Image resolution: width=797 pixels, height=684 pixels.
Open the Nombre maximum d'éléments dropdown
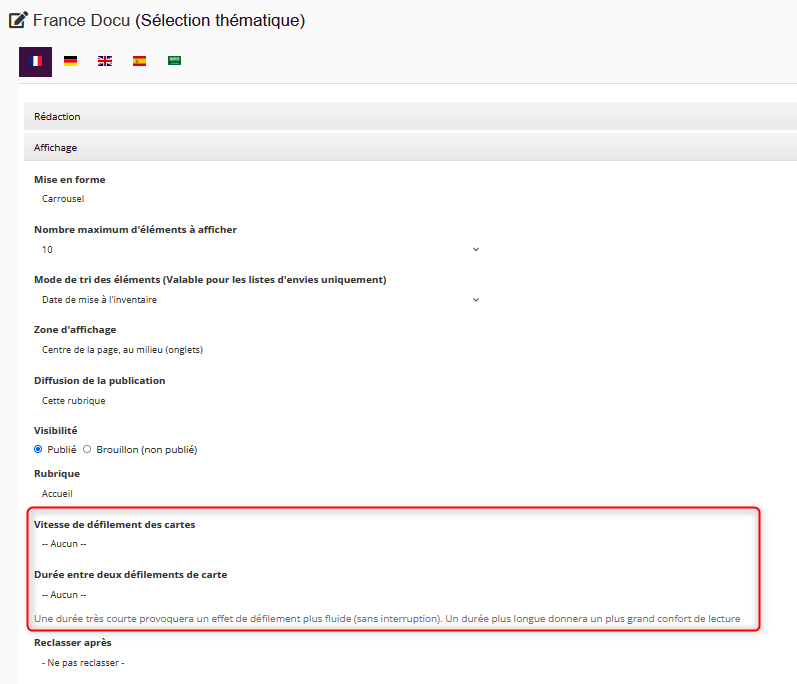(x=260, y=249)
